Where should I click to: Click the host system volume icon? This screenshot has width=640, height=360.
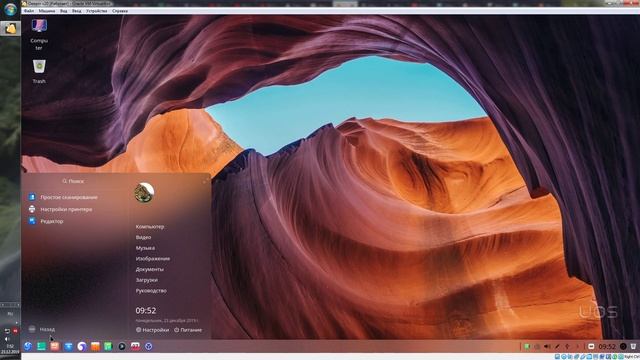(x=7, y=339)
